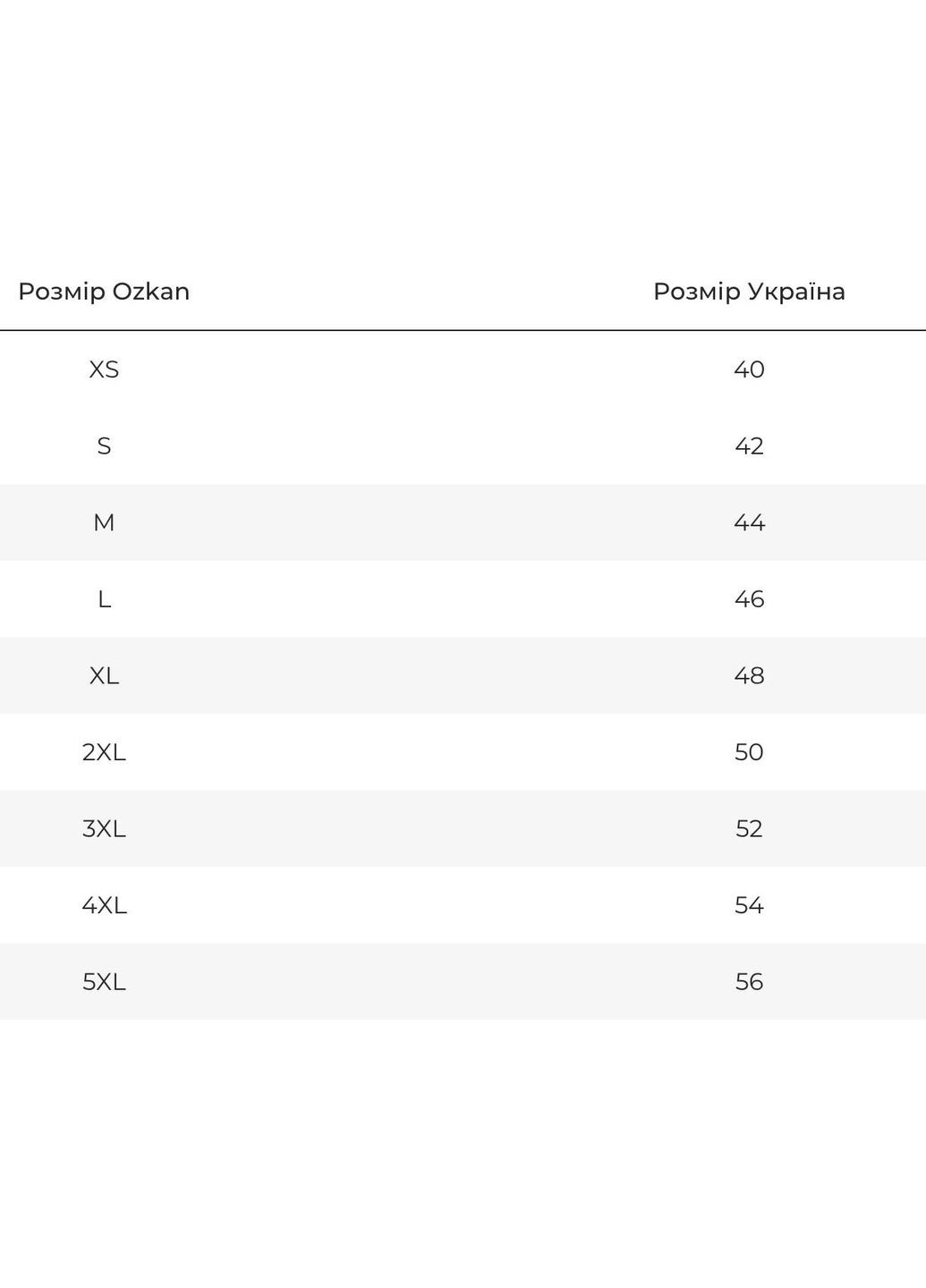Image resolution: width=926 pixels, height=1288 pixels.
Task: Pick the 3XL size entry
Action: (x=104, y=829)
